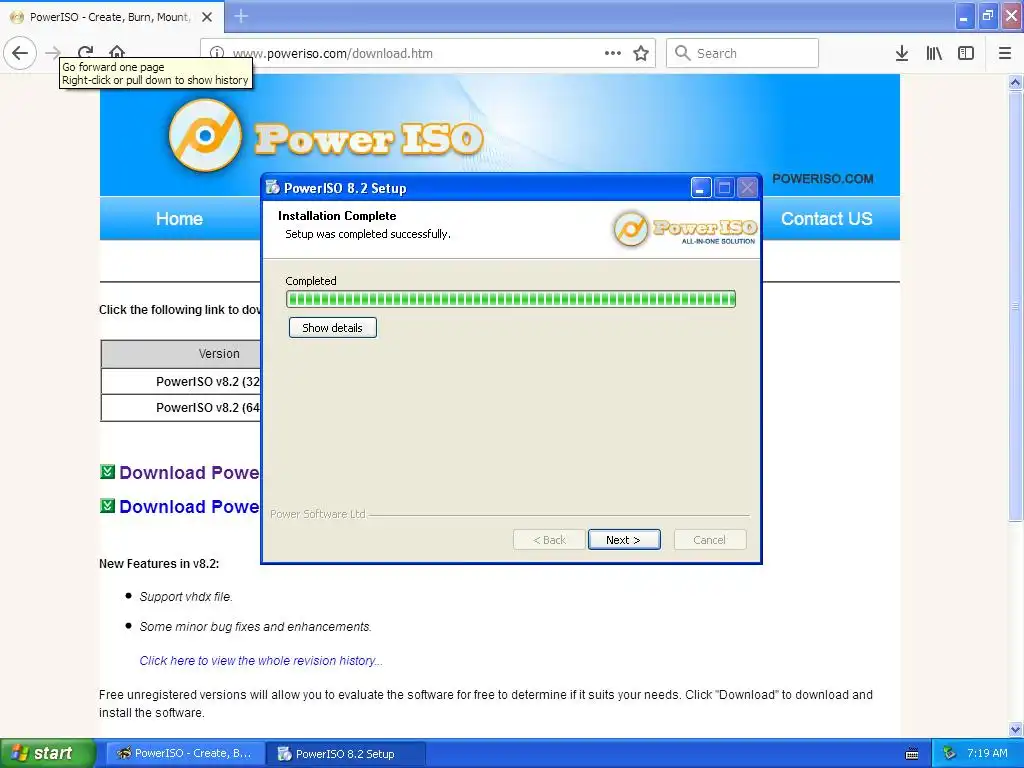Bookmark this page with star icon
The height and width of the screenshot is (768, 1024).
[x=641, y=53]
